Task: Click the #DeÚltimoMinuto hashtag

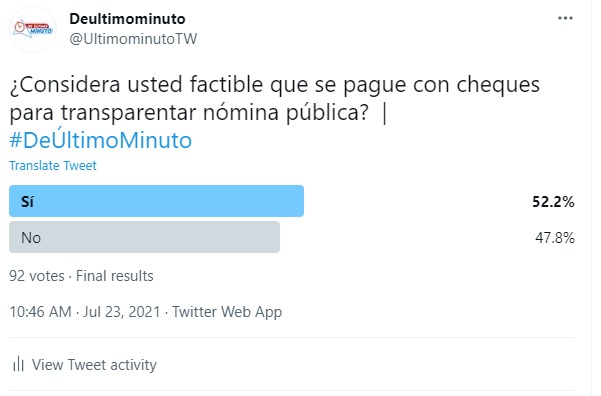Action: (100, 140)
